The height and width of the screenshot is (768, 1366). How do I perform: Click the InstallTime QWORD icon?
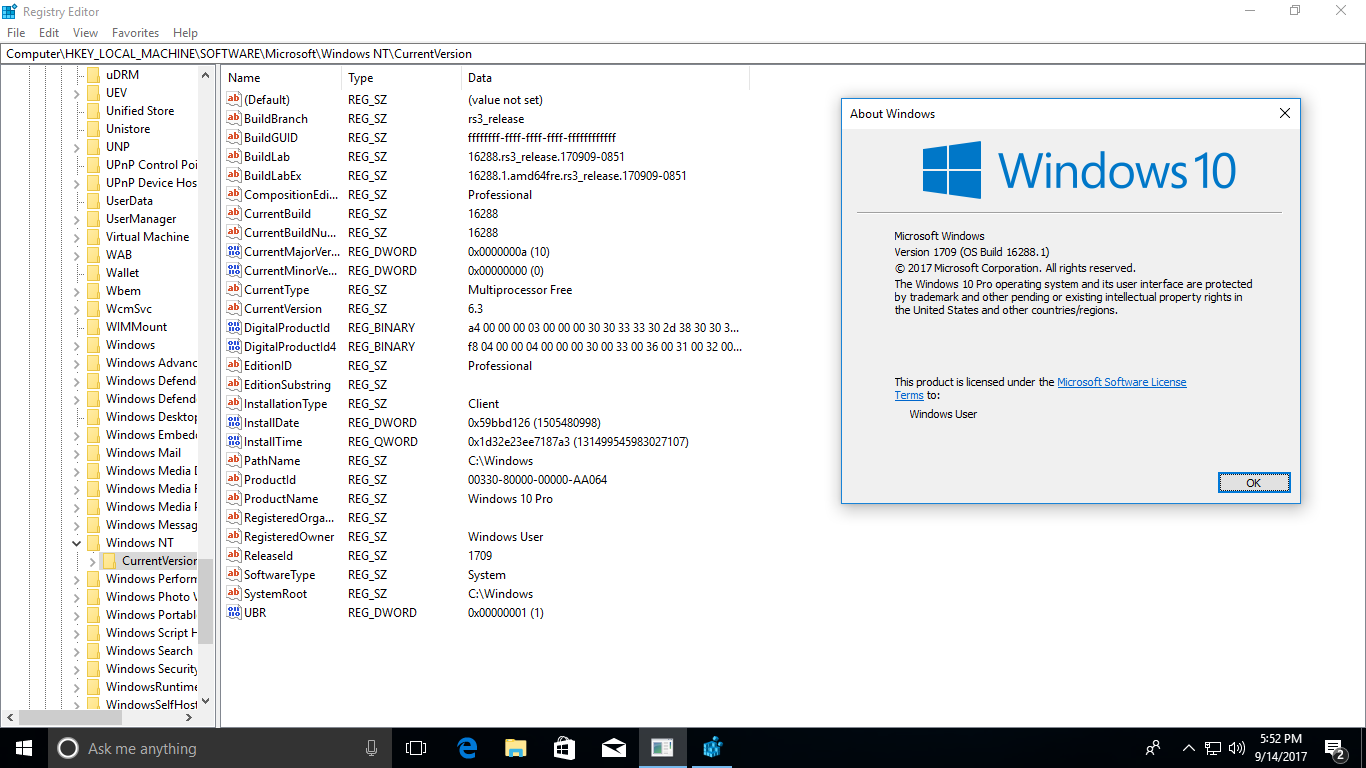point(234,442)
